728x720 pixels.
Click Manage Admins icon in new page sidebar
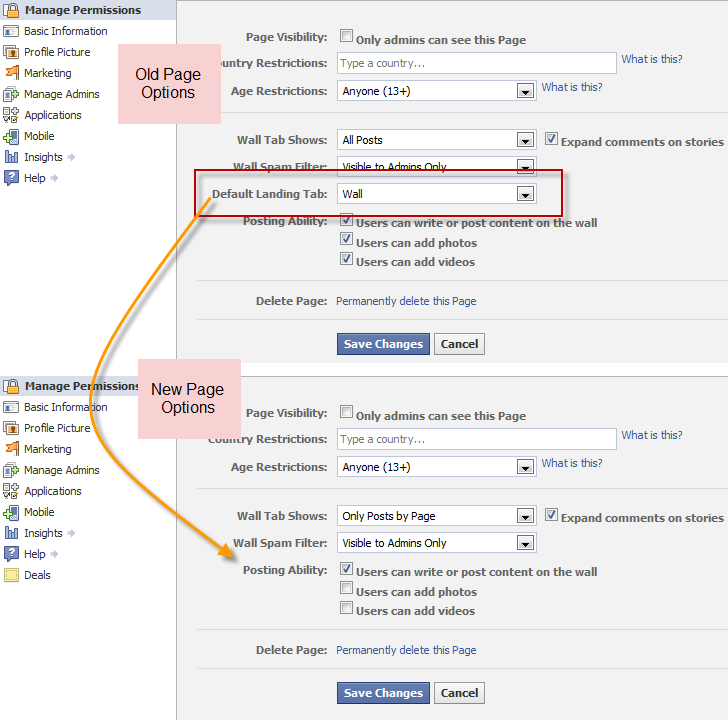click(11, 470)
